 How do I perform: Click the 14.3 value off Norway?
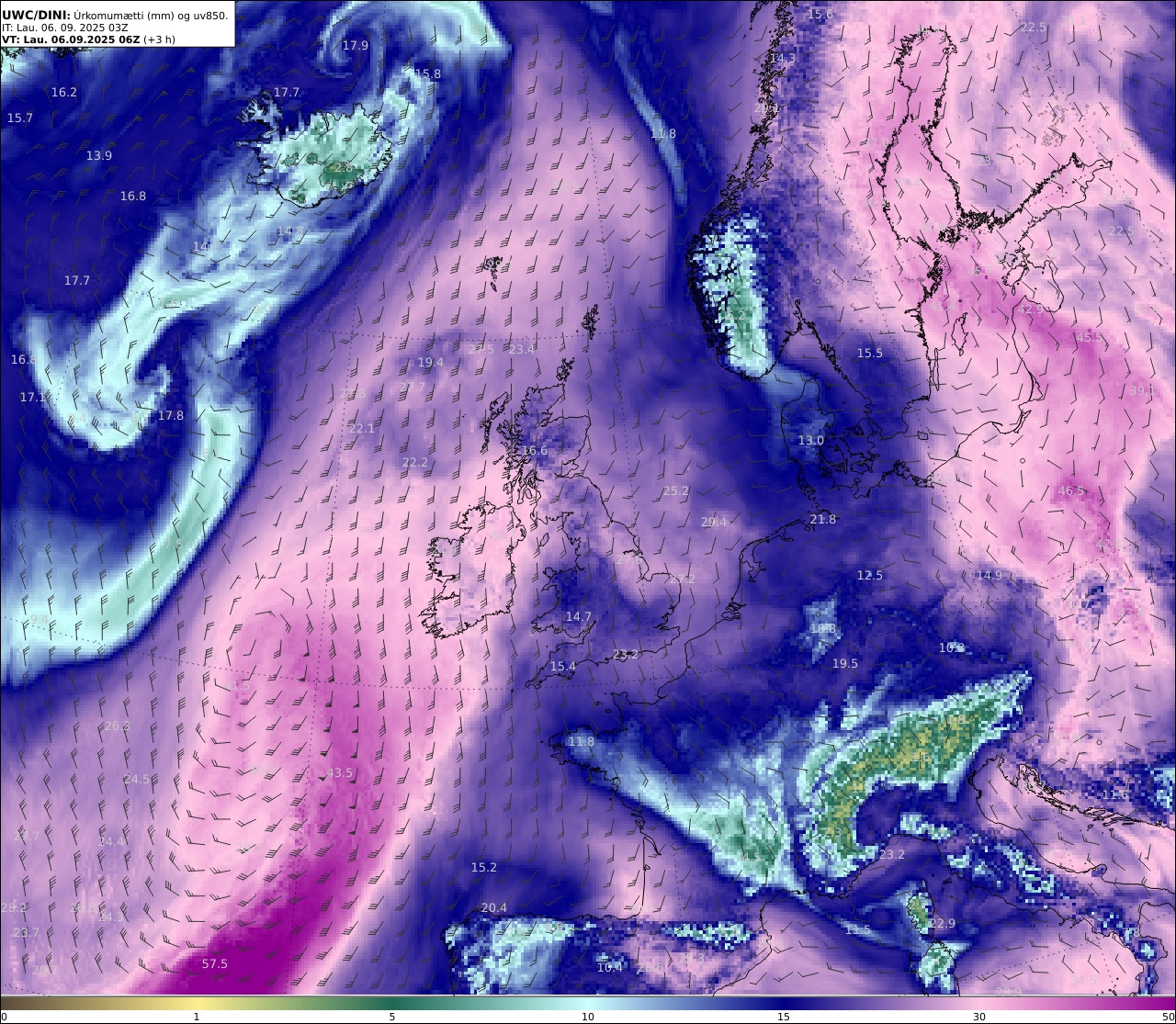tap(782, 58)
